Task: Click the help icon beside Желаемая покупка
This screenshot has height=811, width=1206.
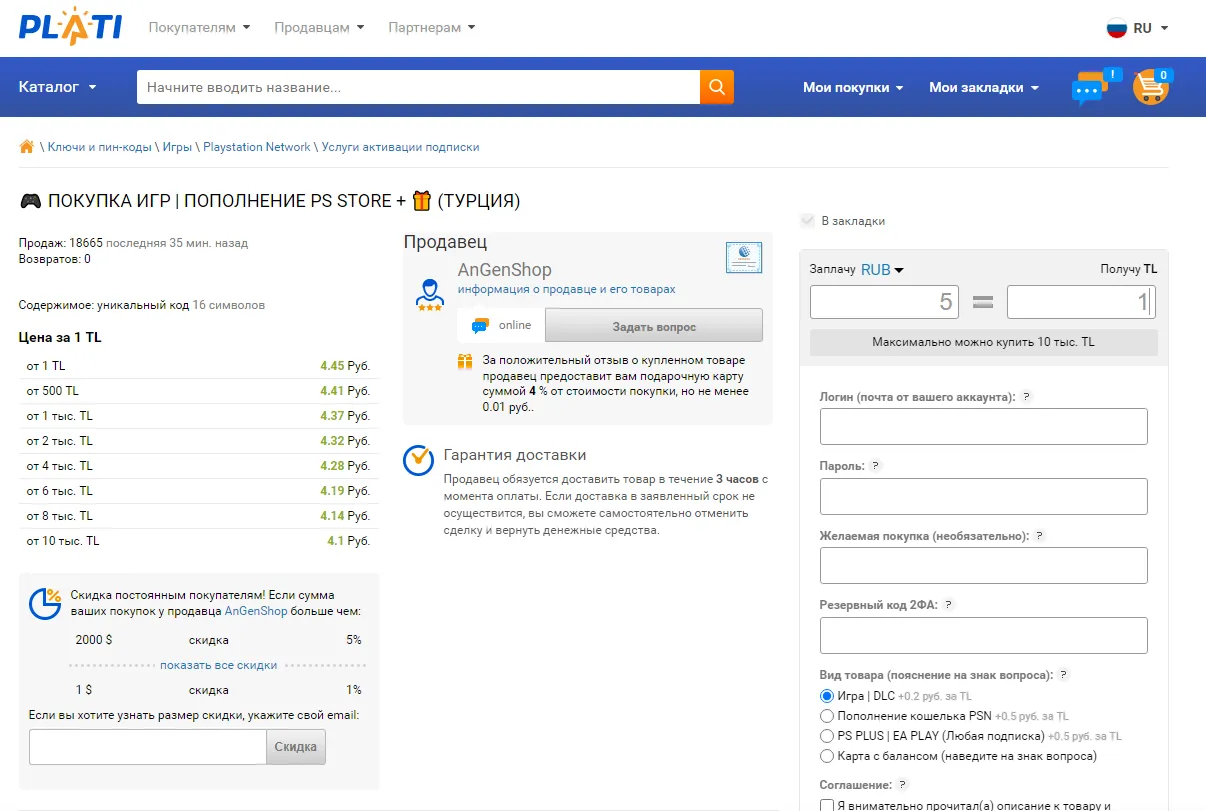Action: (1039, 536)
